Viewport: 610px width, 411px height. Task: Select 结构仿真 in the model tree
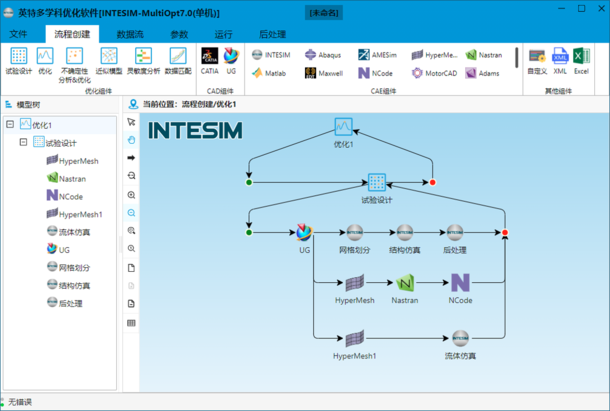click(x=68, y=285)
